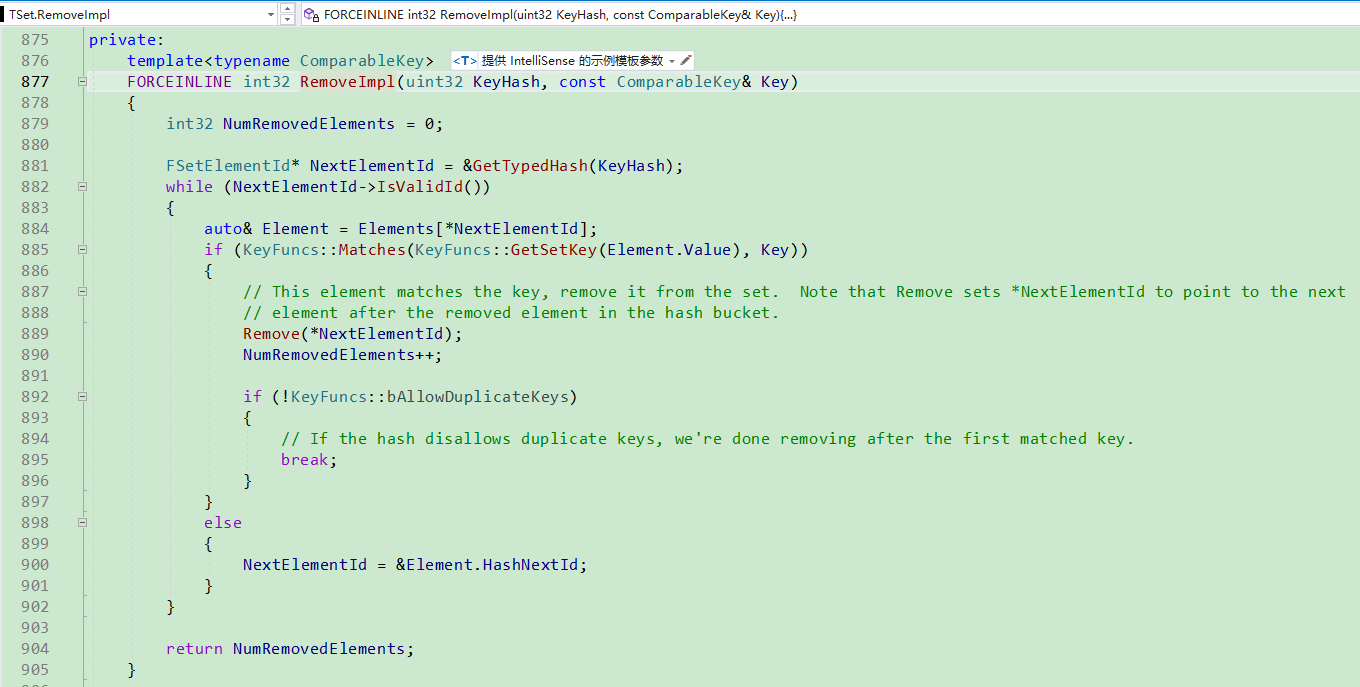
Task: Open the IntelliSense template parameter dropdown arrow
Action: 672,61
